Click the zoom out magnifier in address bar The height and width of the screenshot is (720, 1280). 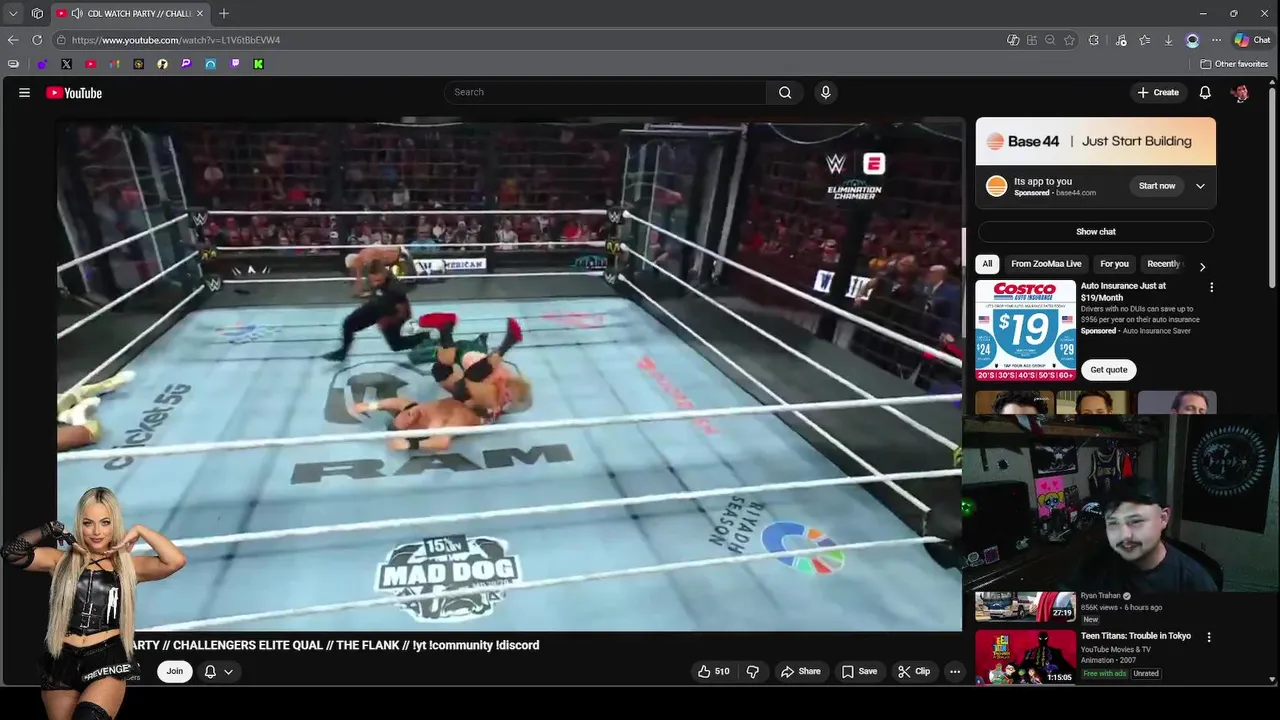coord(1050,40)
